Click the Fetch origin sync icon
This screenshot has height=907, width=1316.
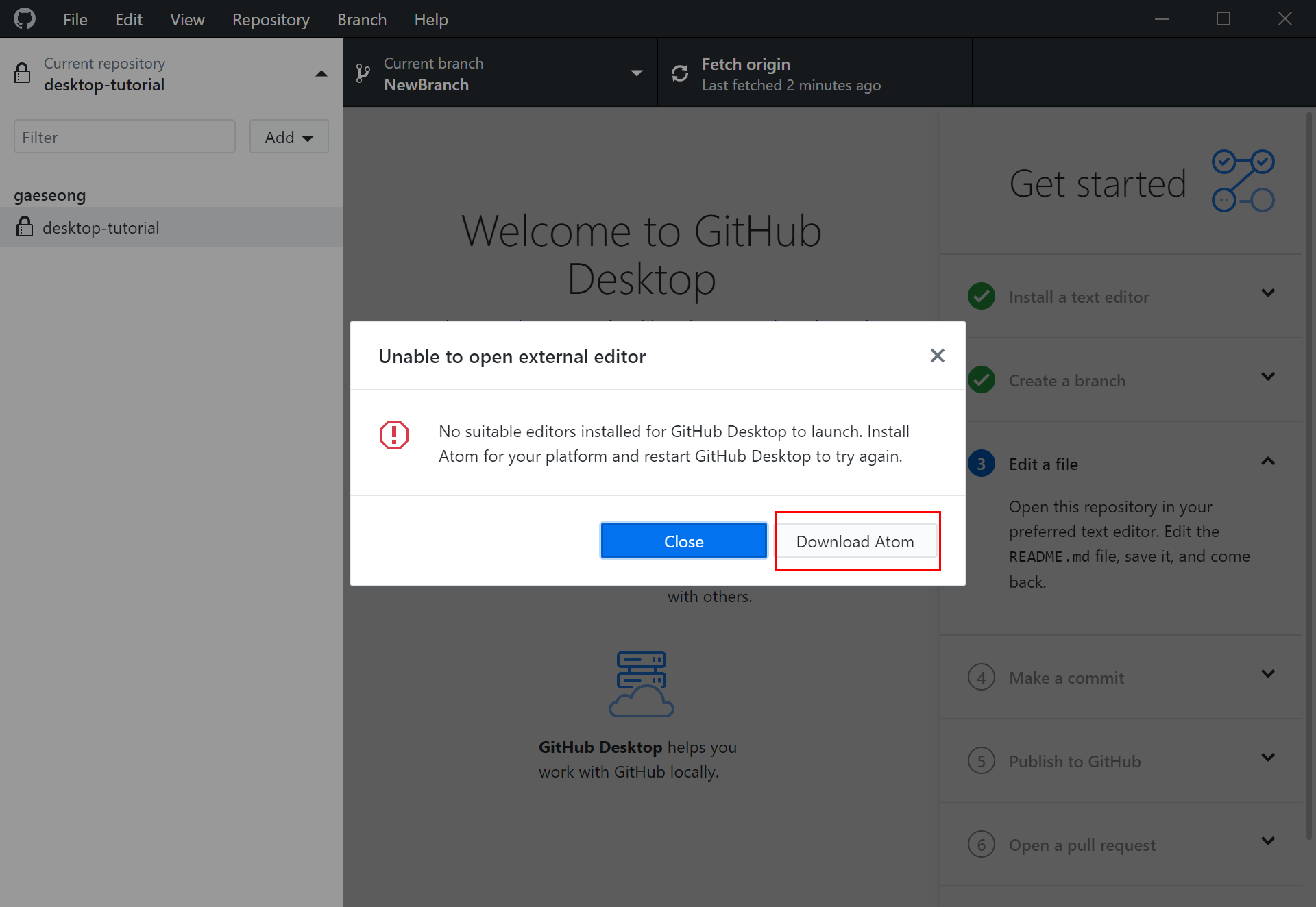pos(679,73)
